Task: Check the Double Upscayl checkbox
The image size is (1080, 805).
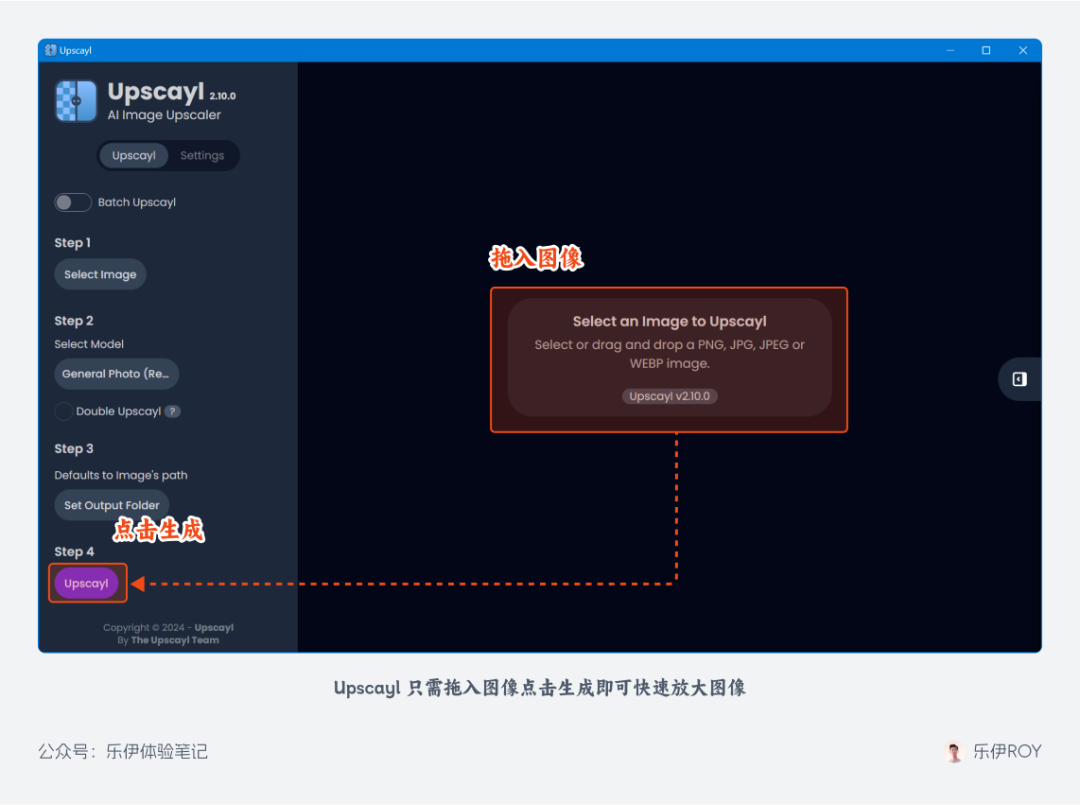Action: [64, 411]
